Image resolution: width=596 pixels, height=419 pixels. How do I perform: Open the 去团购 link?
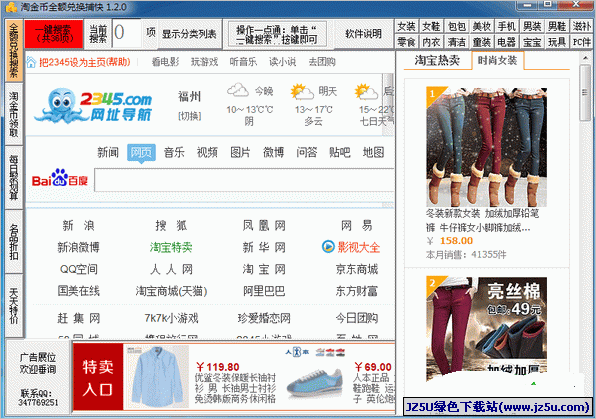(322, 62)
